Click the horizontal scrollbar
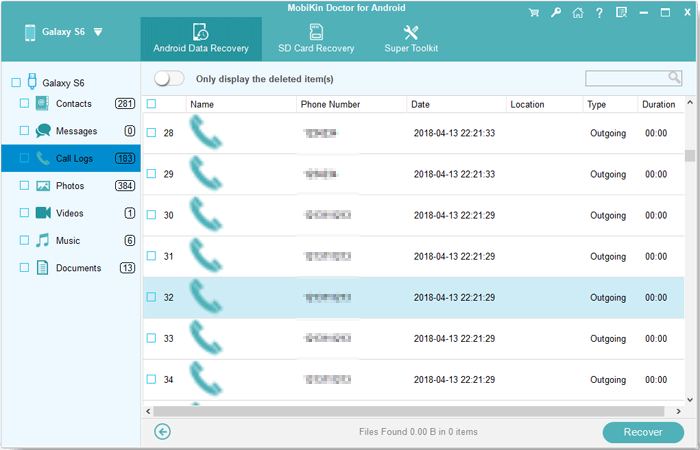 point(410,410)
